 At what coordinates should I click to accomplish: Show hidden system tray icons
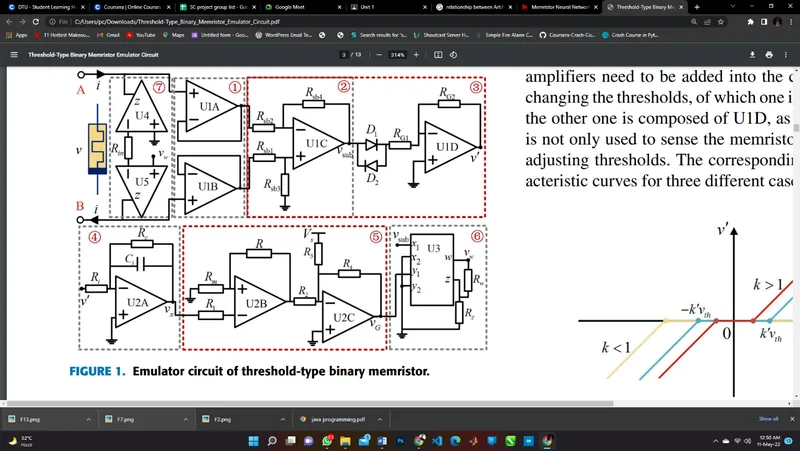coord(715,441)
